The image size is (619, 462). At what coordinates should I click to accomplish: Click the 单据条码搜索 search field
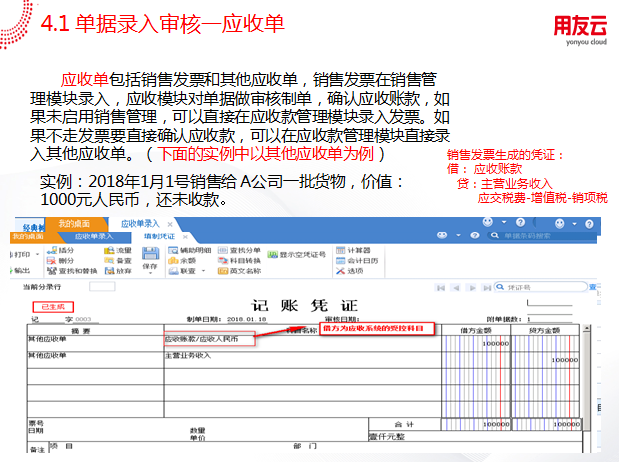pos(543,236)
